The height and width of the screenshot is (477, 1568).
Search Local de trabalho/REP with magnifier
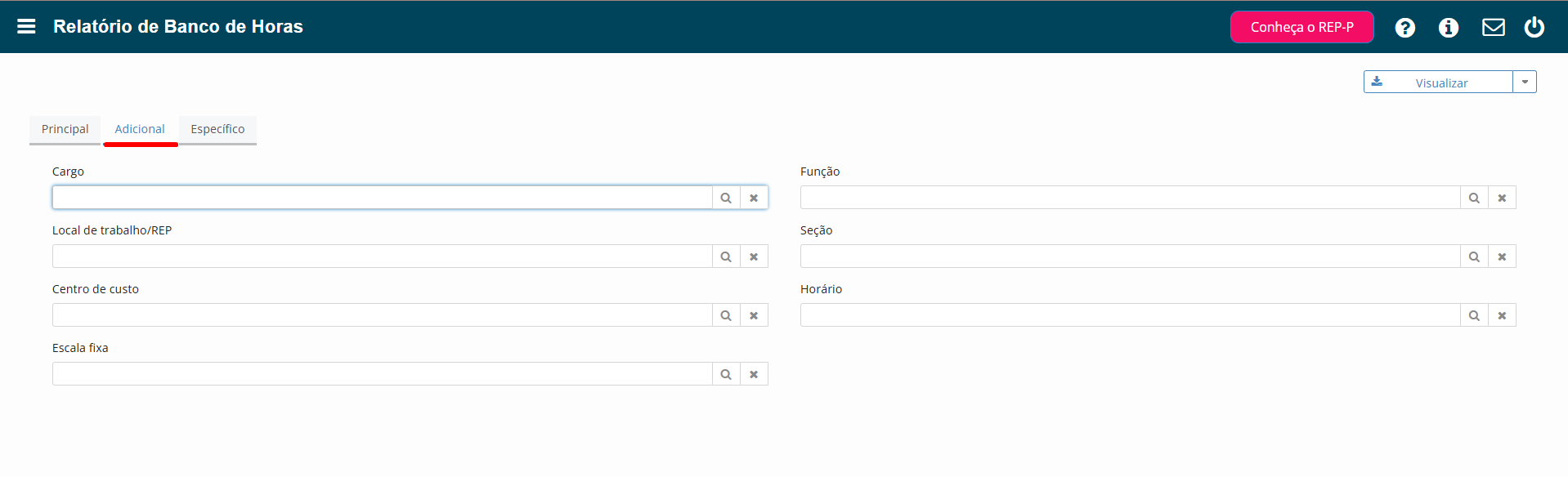coord(726,256)
